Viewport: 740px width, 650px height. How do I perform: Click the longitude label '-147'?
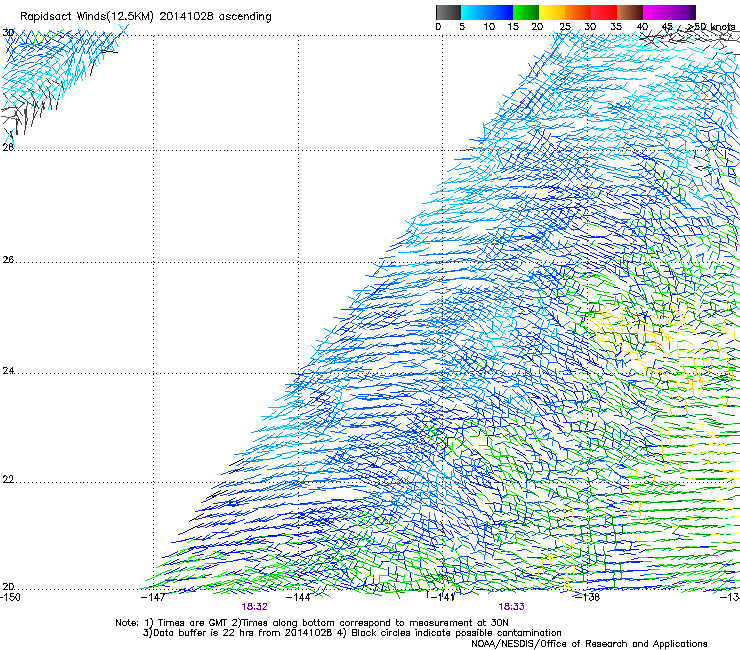[153, 597]
